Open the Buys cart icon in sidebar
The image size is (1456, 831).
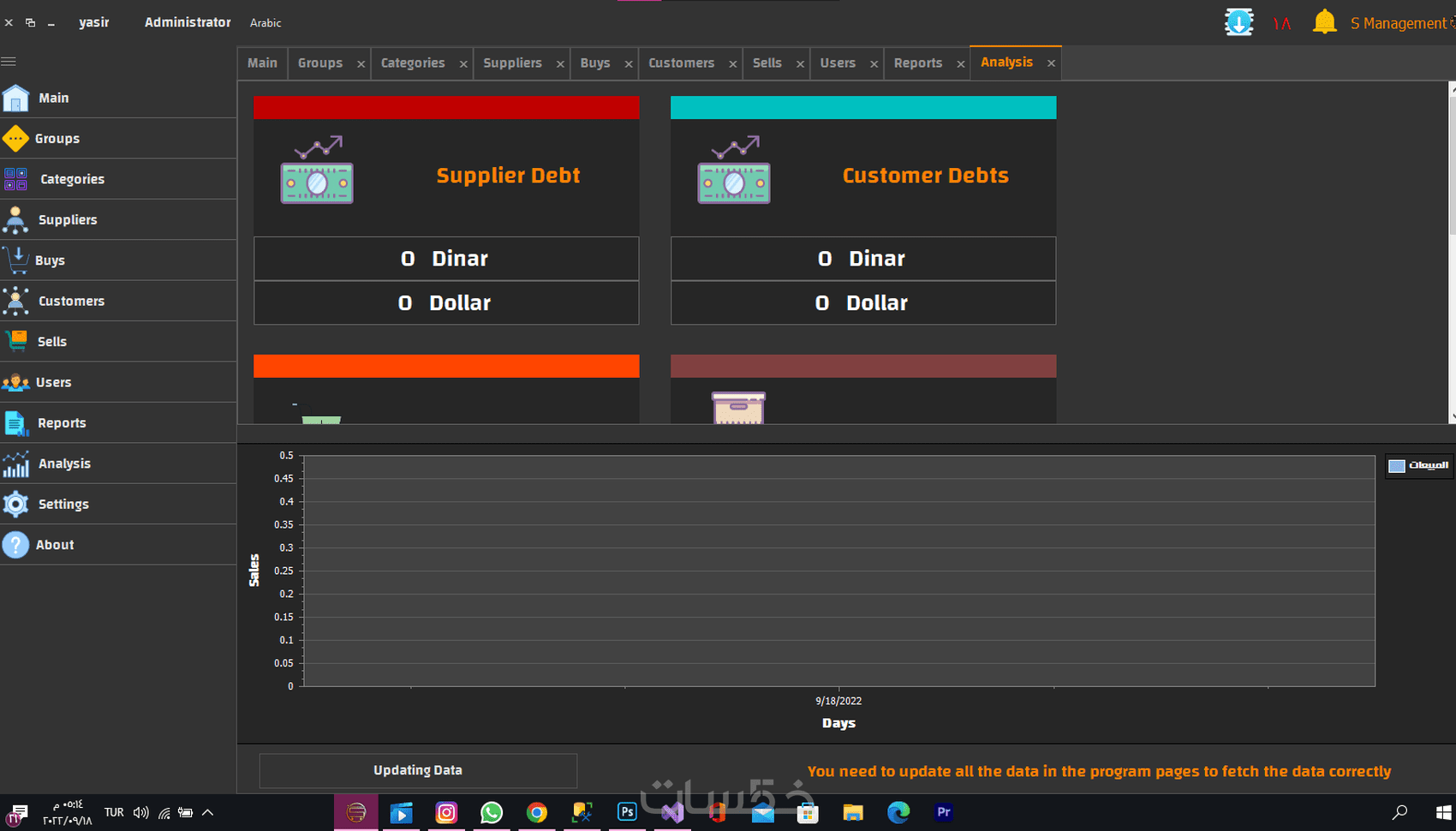click(x=15, y=260)
